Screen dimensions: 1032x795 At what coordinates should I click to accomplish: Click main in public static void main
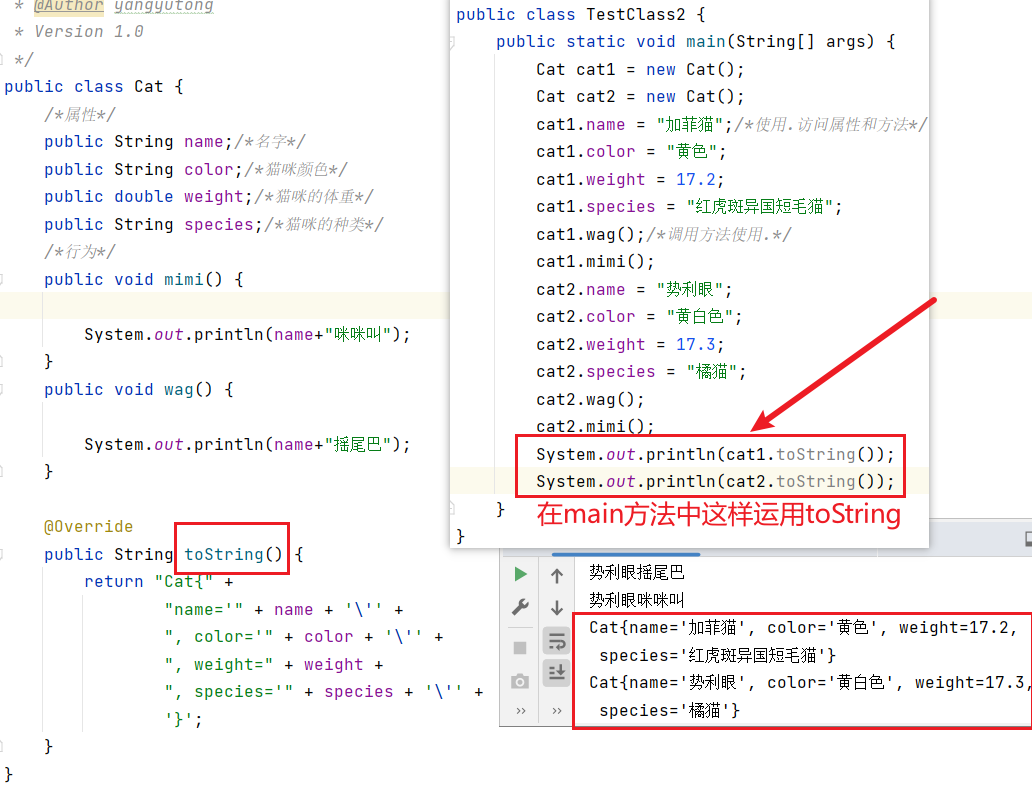(x=706, y=41)
